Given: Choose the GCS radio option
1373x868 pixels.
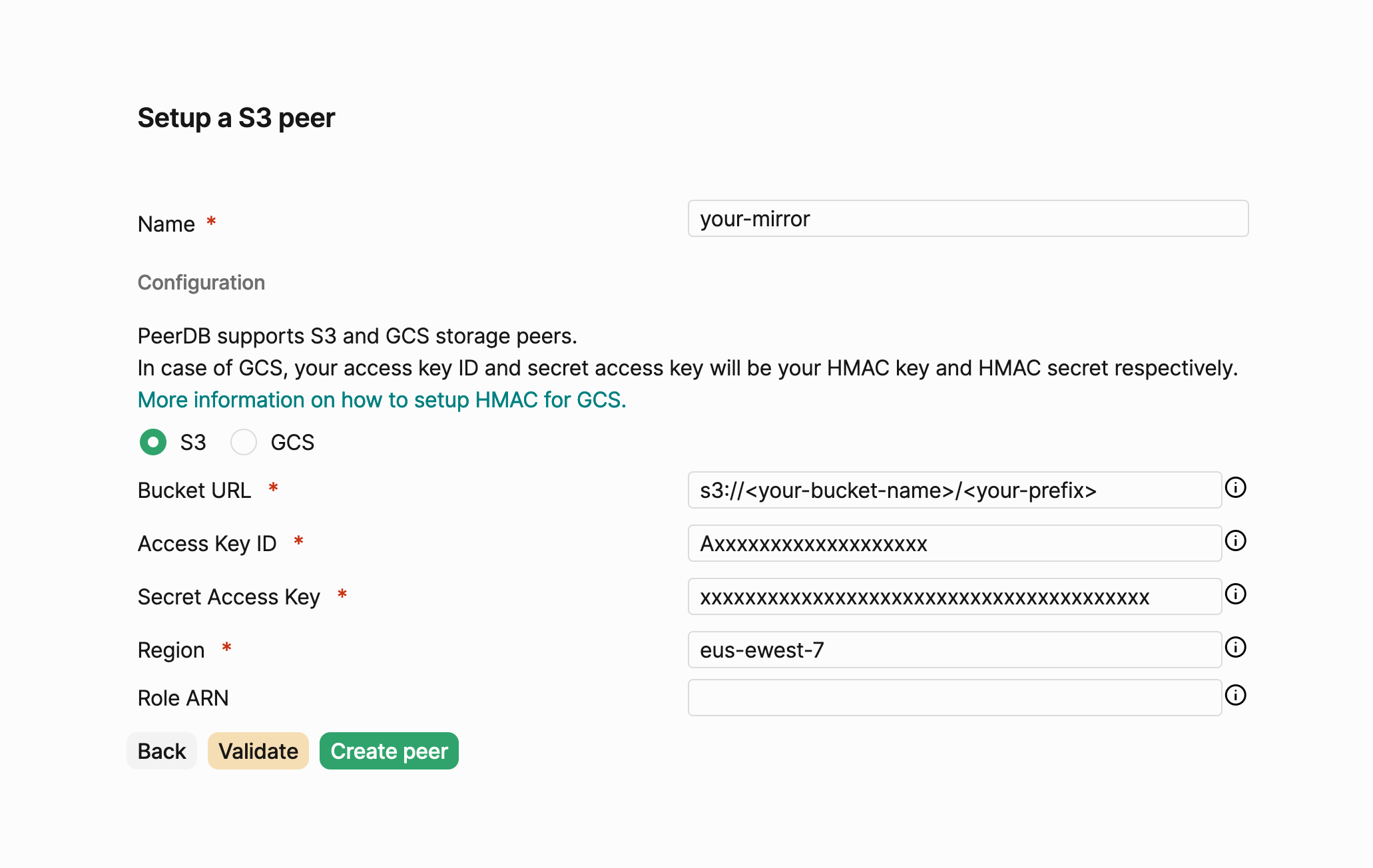Looking at the screenshot, I should point(244,442).
